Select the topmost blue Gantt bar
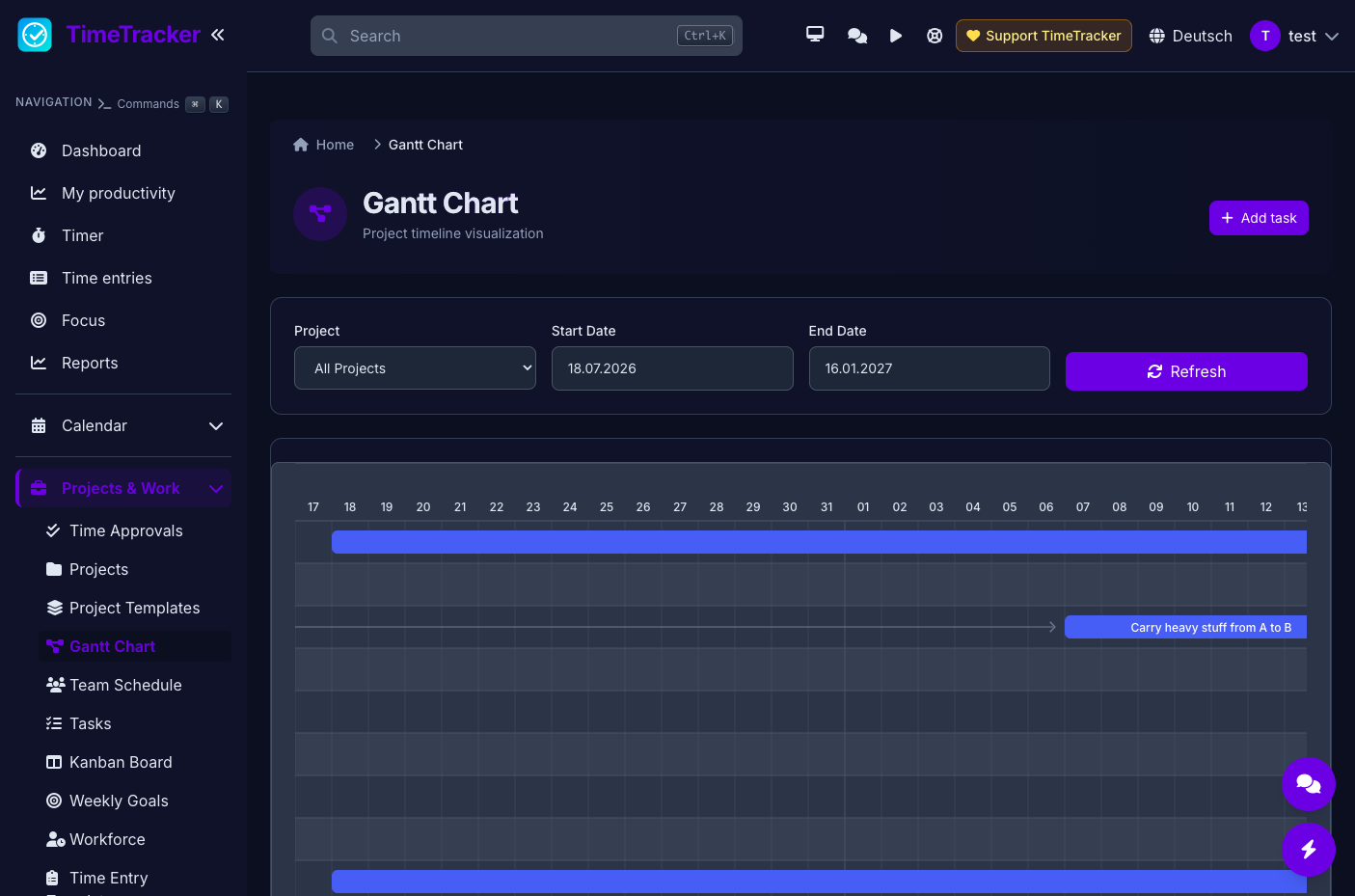 point(819,542)
